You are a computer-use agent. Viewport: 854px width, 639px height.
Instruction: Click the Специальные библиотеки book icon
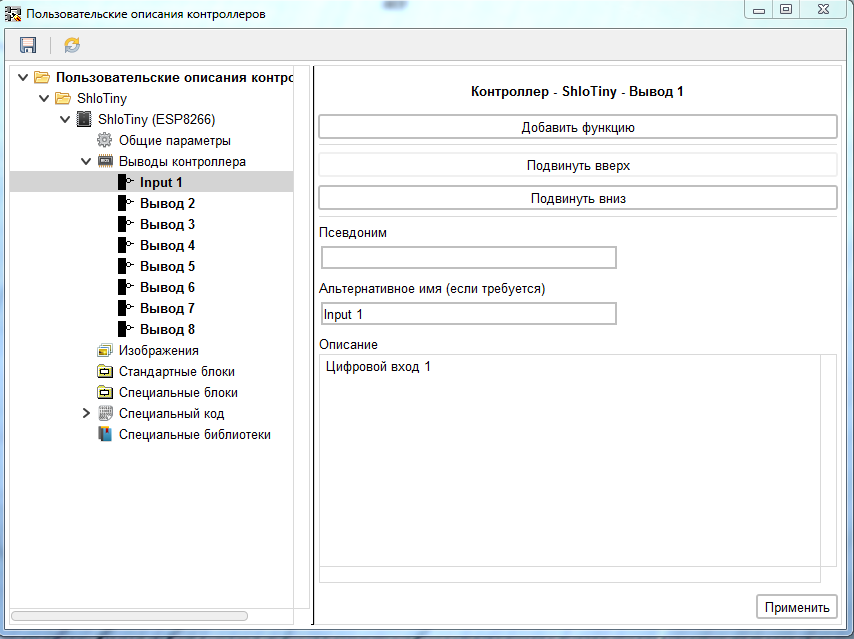[x=105, y=434]
